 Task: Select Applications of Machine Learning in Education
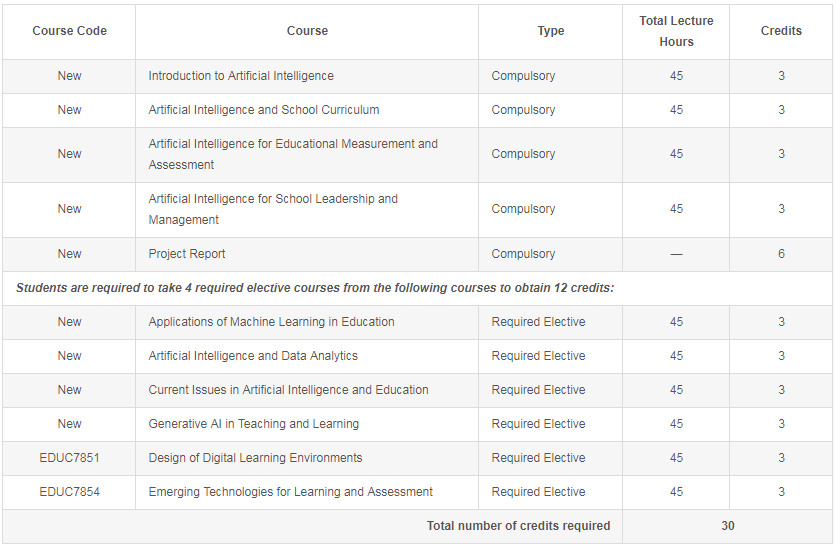tap(271, 322)
